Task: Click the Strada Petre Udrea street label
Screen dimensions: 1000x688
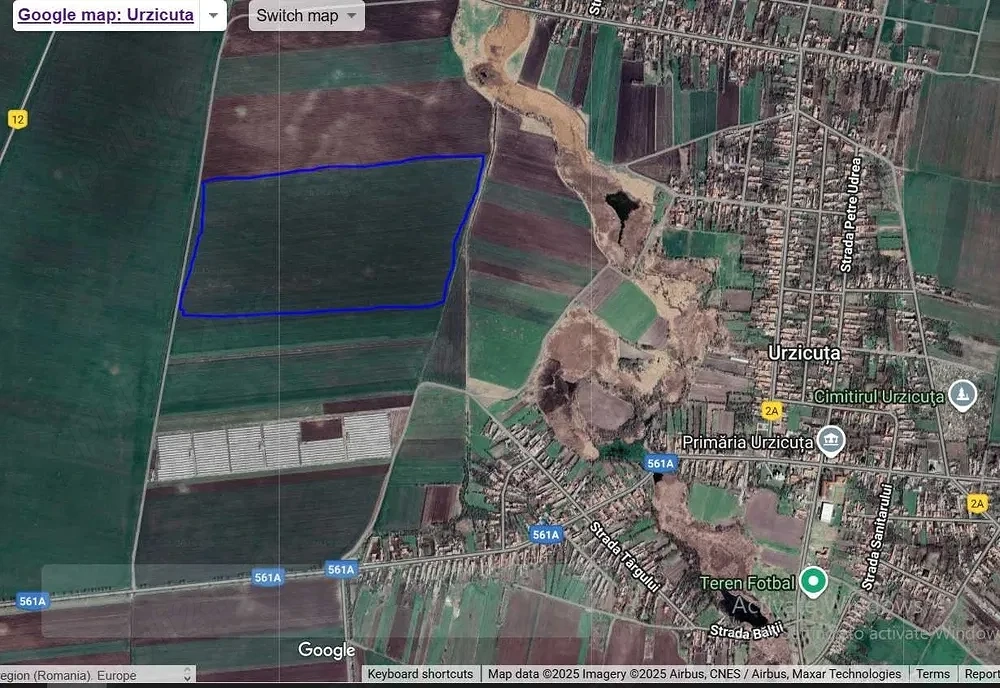Action: coord(851,215)
